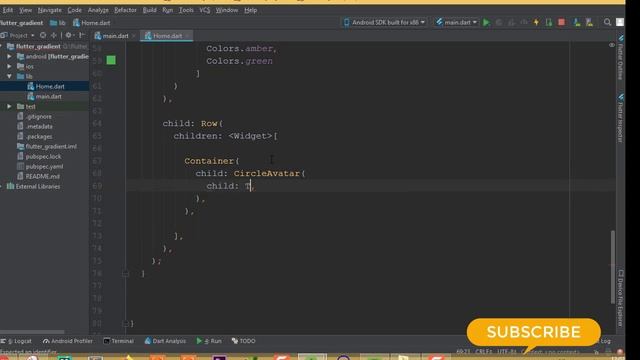The image size is (640, 360).
Task: Select flutter_gradient.iml in the project tree
Action: tap(51, 147)
